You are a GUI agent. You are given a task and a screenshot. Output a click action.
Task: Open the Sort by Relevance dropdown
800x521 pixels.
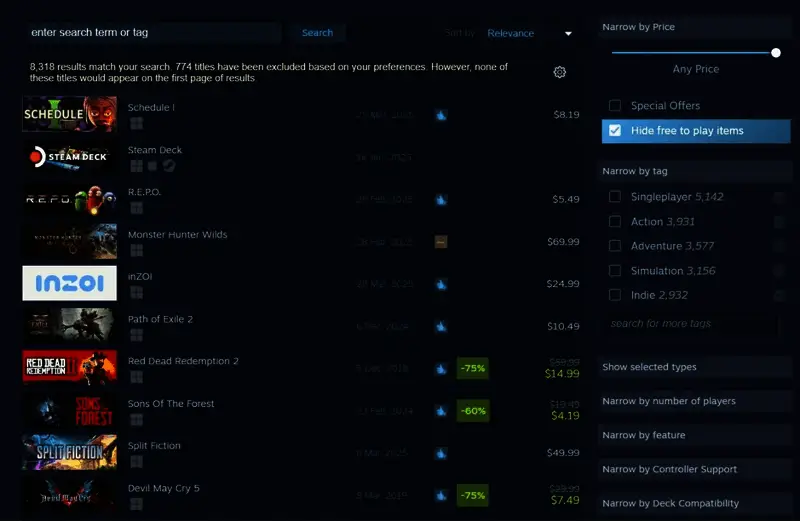tap(529, 33)
